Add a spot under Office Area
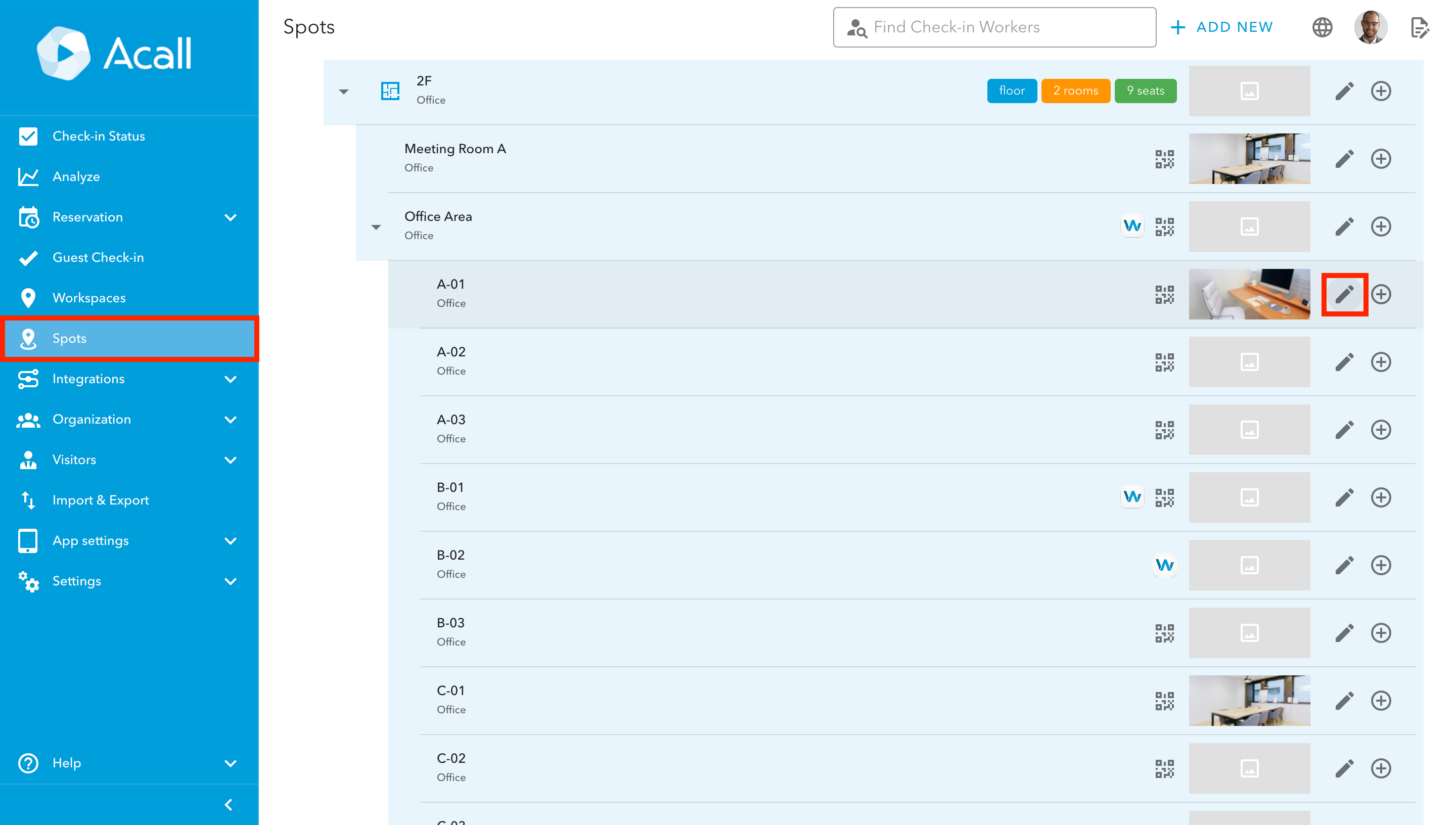This screenshot has height=825, width=1456. (1381, 226)
